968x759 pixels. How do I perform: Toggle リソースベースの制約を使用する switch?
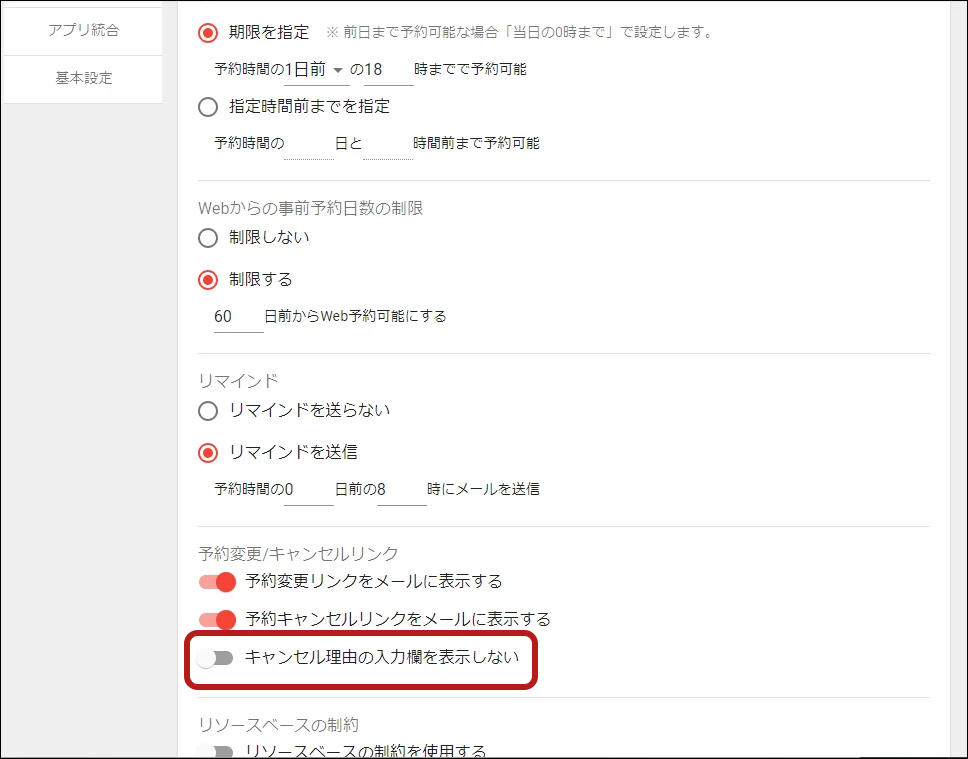coord(215,751)
